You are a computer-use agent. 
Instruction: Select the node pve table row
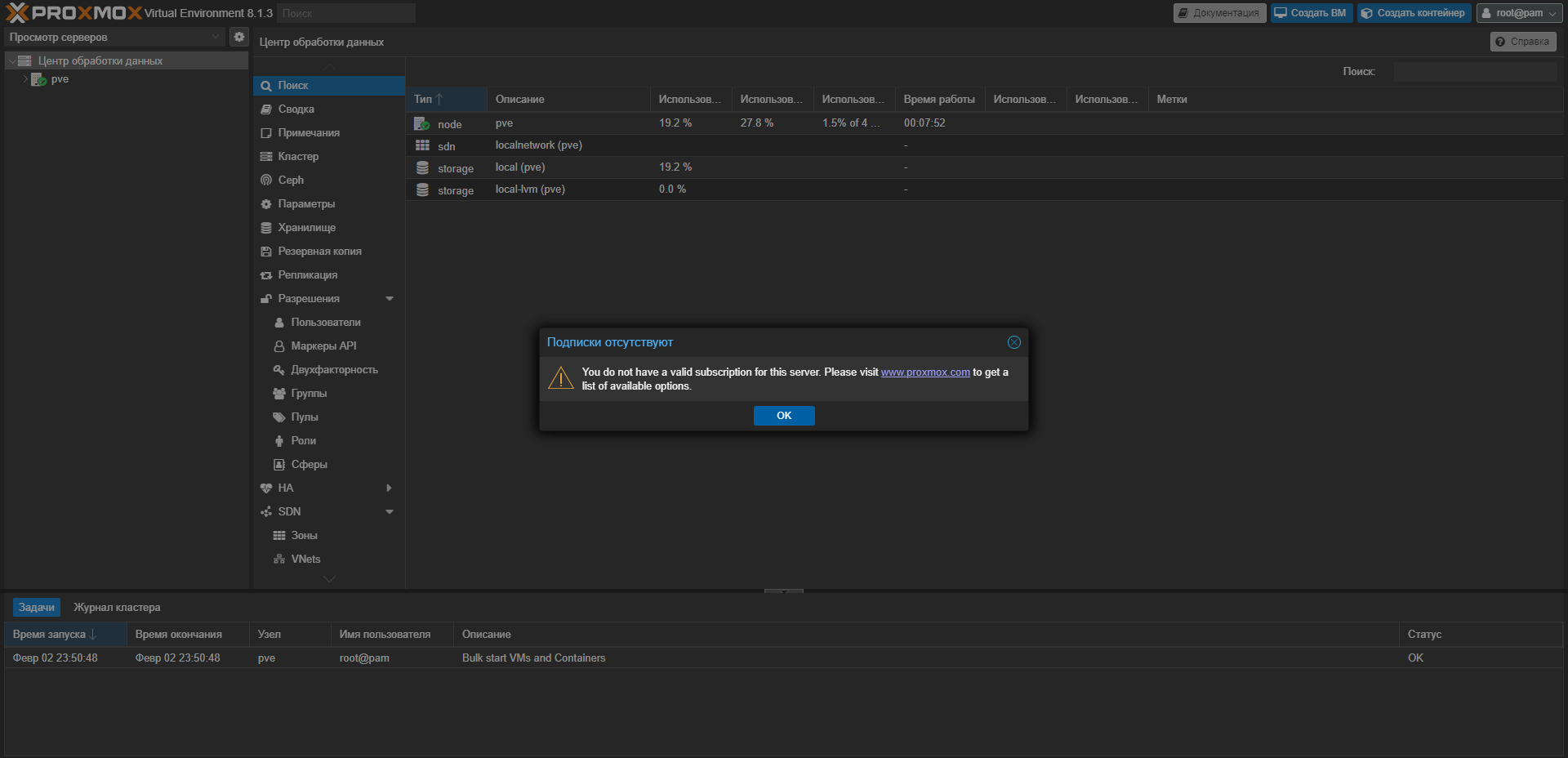coord(985,123)
